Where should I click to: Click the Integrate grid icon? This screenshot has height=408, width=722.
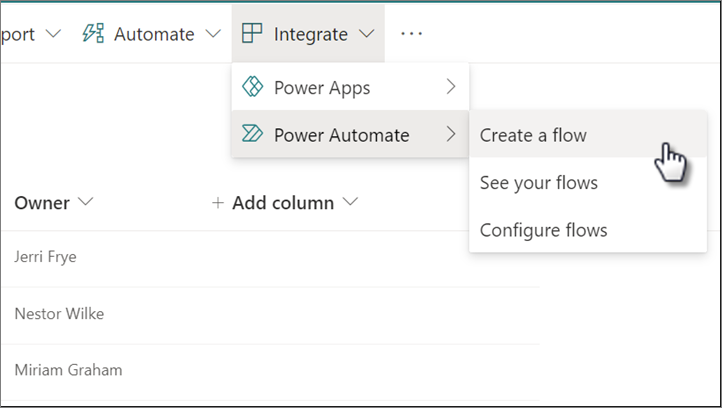pos(252,34)
